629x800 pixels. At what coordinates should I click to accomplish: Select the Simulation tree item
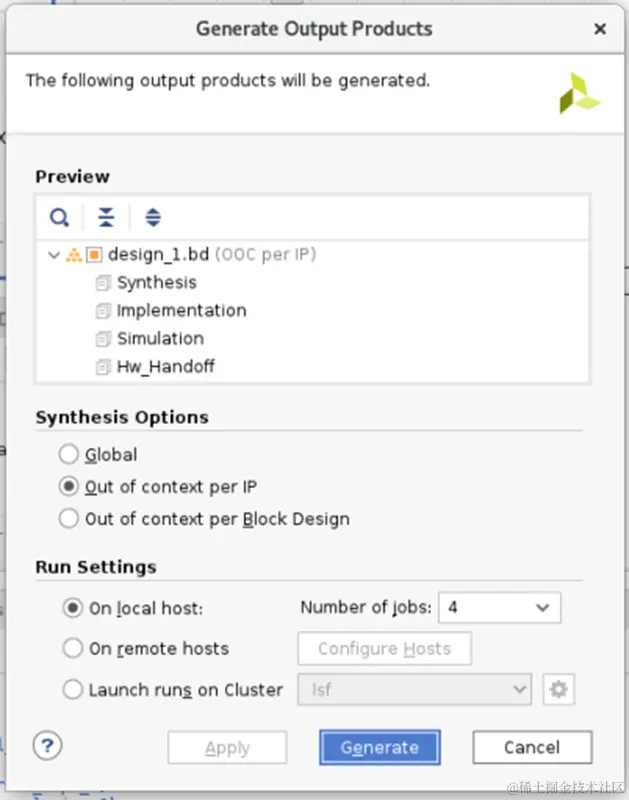click(160, 339)
